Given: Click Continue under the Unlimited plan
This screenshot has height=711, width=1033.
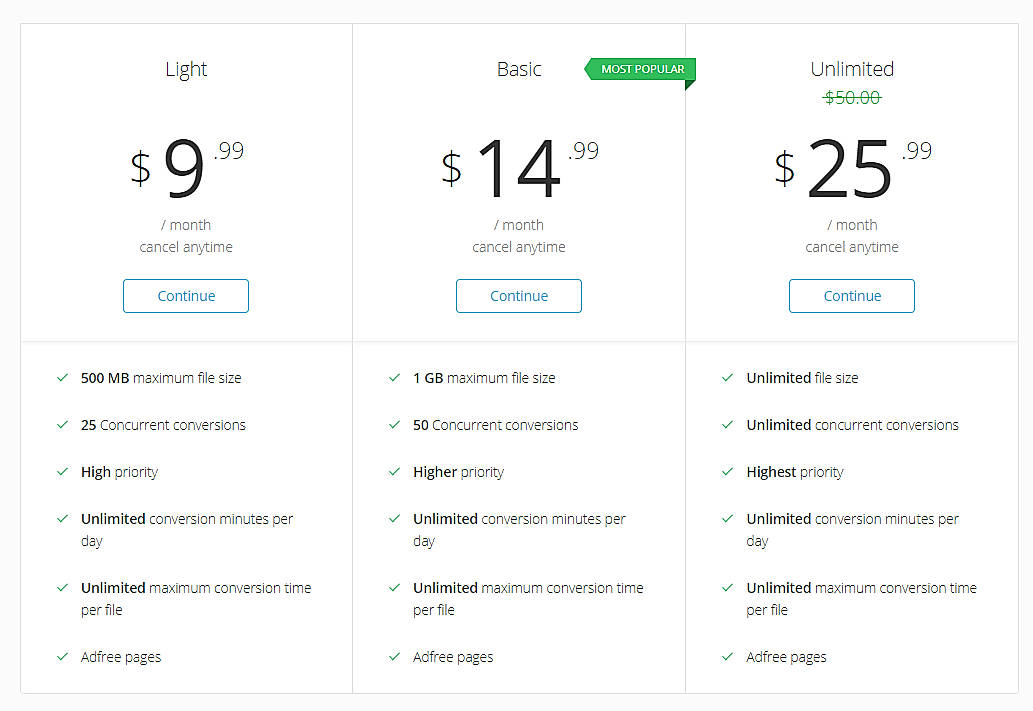Looking at the screenshot, I should 852,296.
